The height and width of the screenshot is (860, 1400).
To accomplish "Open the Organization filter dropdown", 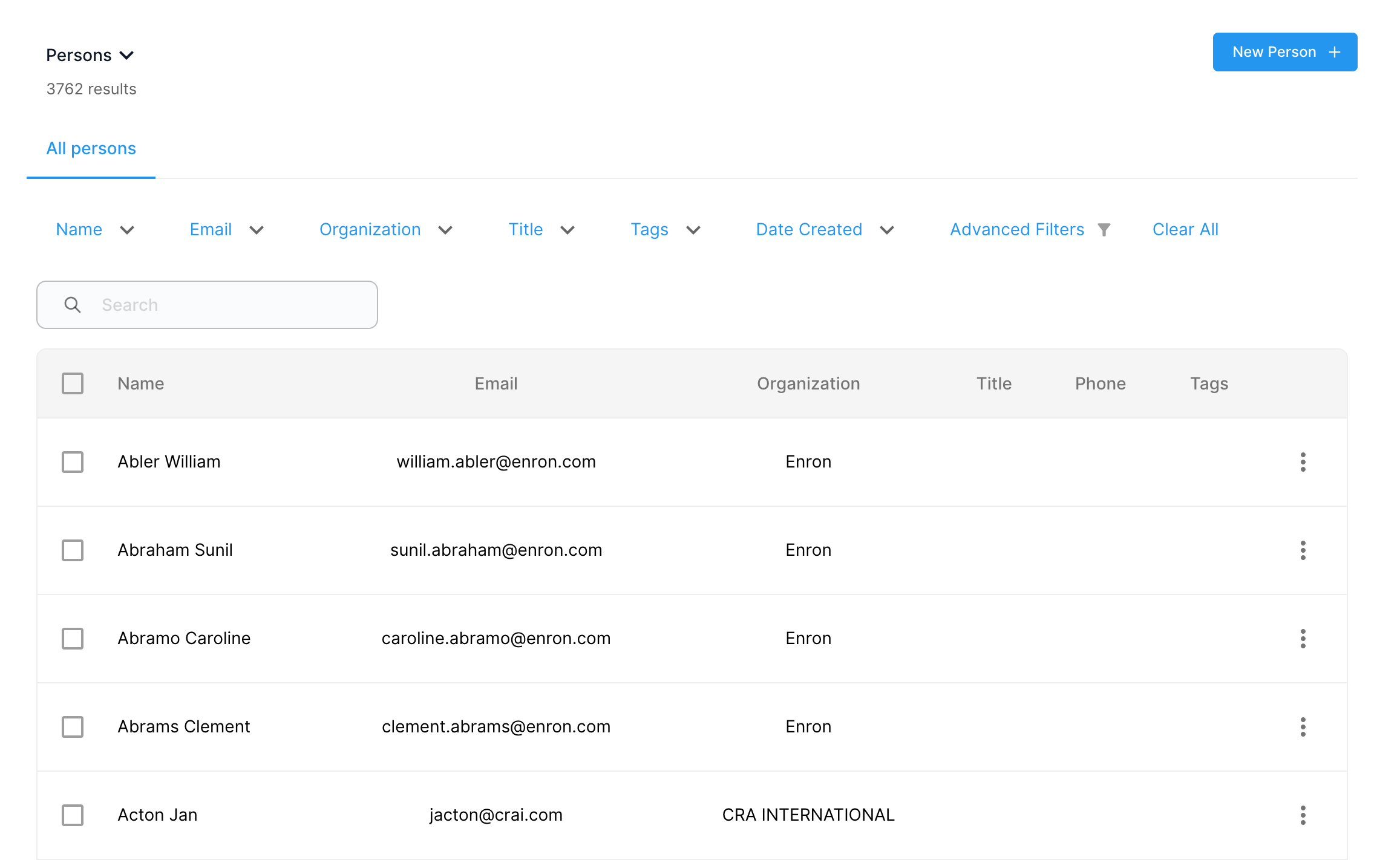I will click(386, 230).
